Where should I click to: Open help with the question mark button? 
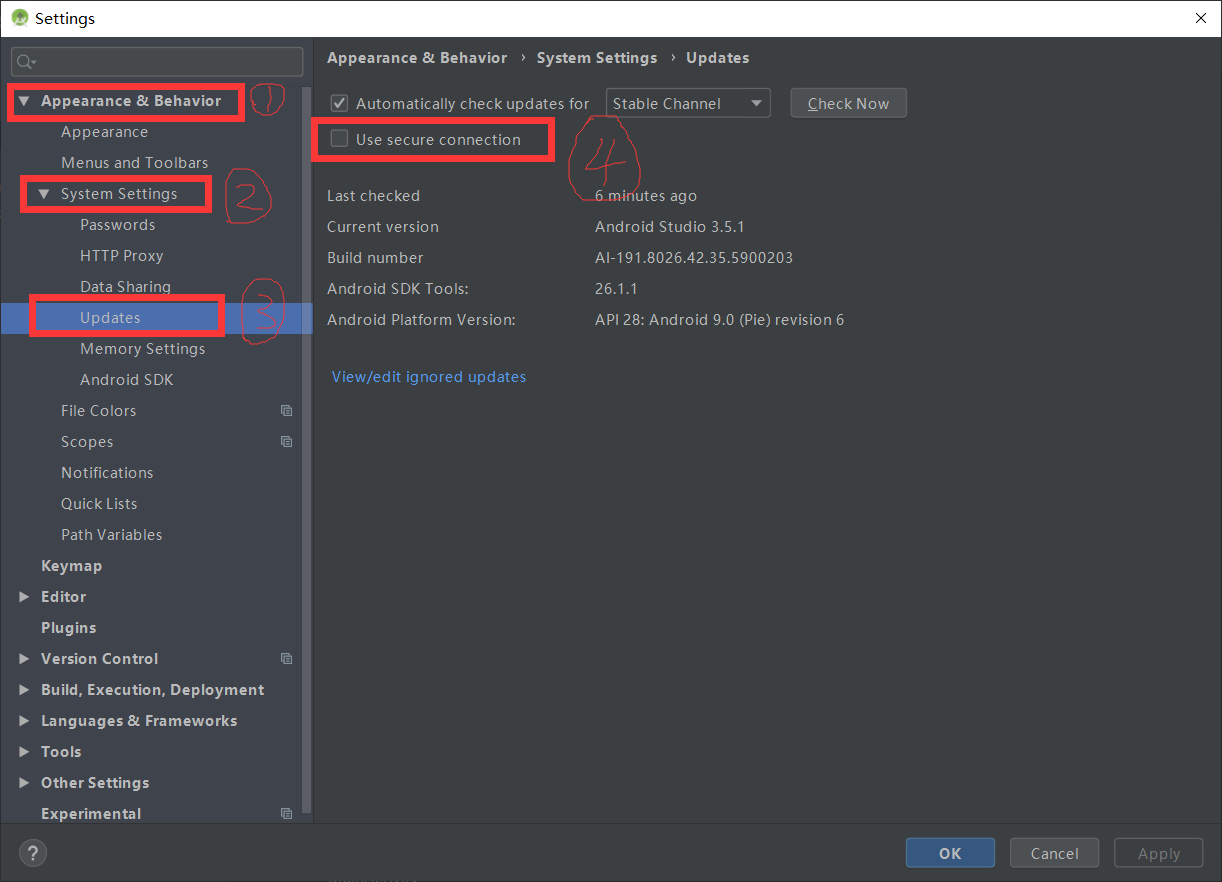tap(33, 853)
